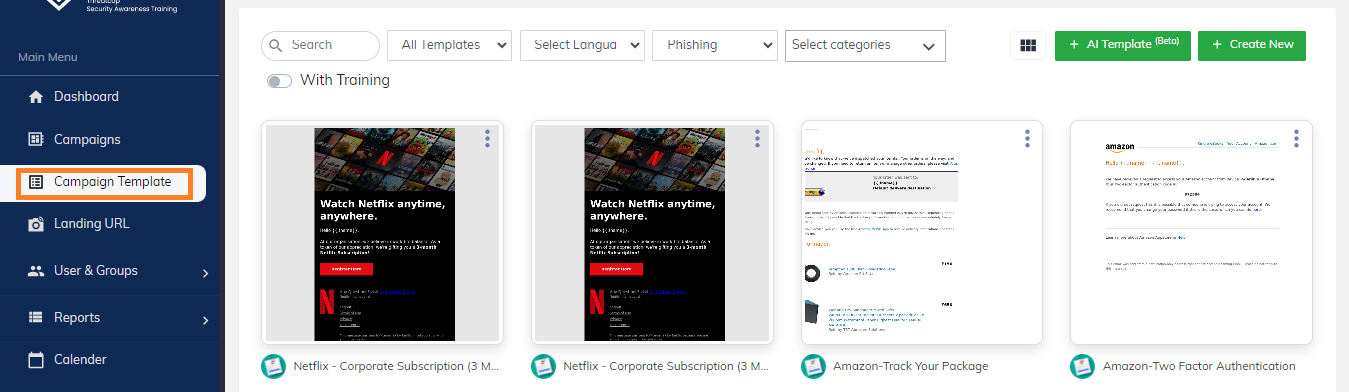Open options menu on first Netflix card
1349x392 pixels.
pyautogui.click(x=487, y=139)
